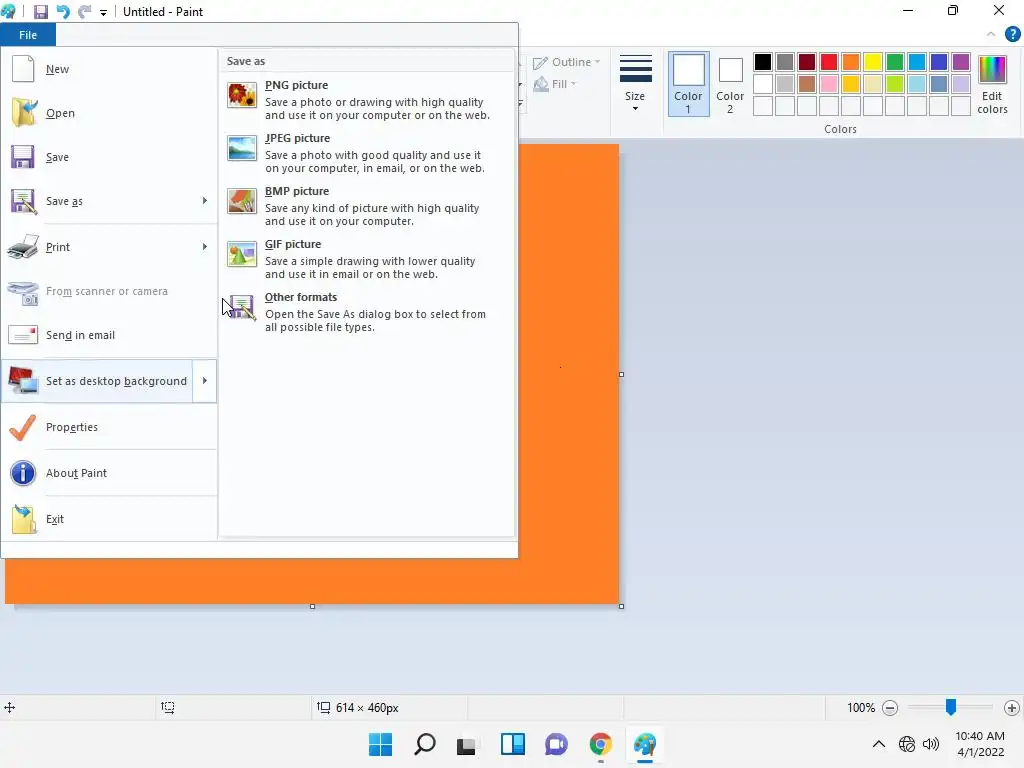
Task: Select Set as desktop background
Action: [x=98, y=381]
